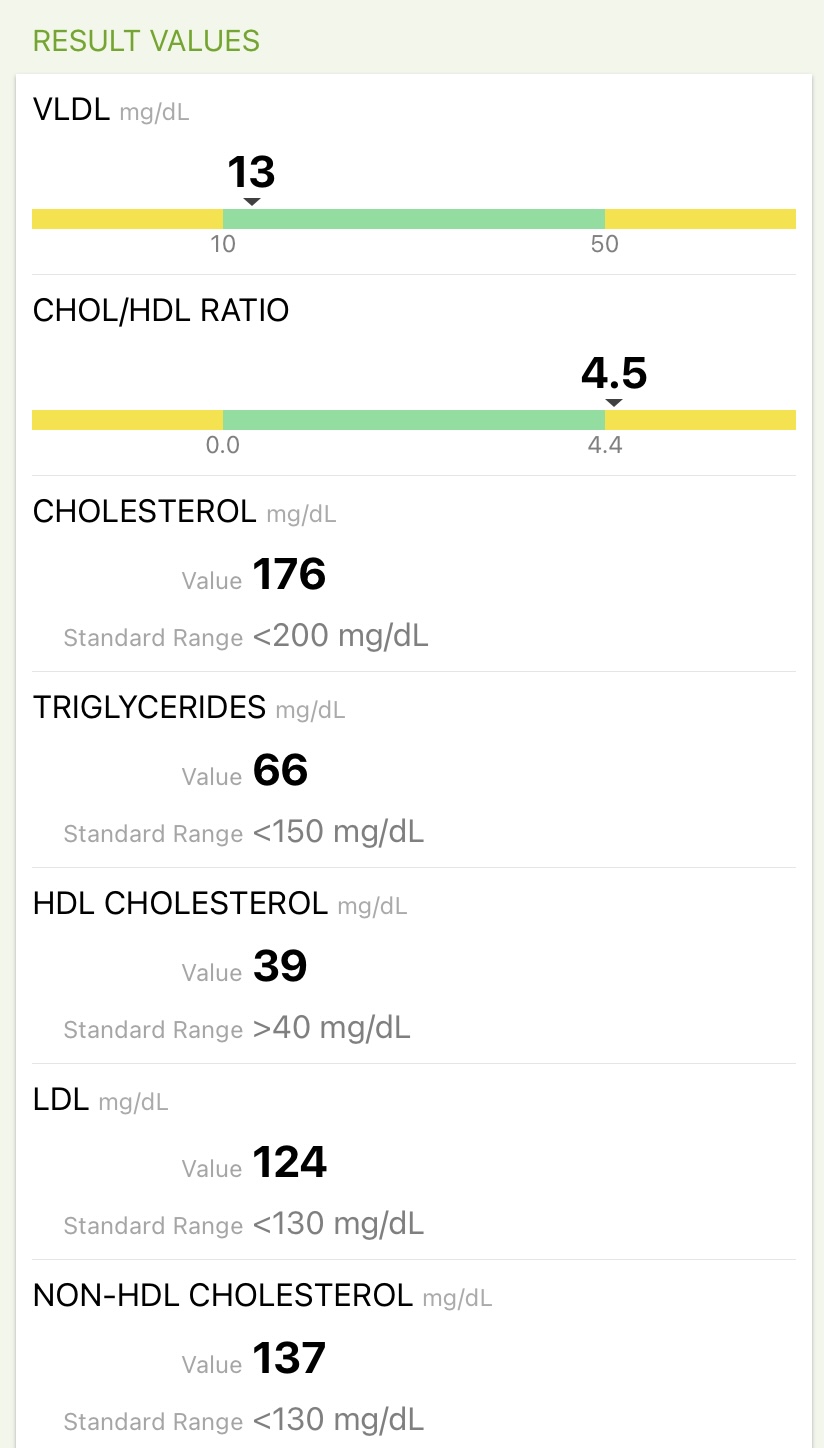Tap the HDL cholesterol value 39
The height and width of the screenshot is (1448, 824).
[280, 967]
